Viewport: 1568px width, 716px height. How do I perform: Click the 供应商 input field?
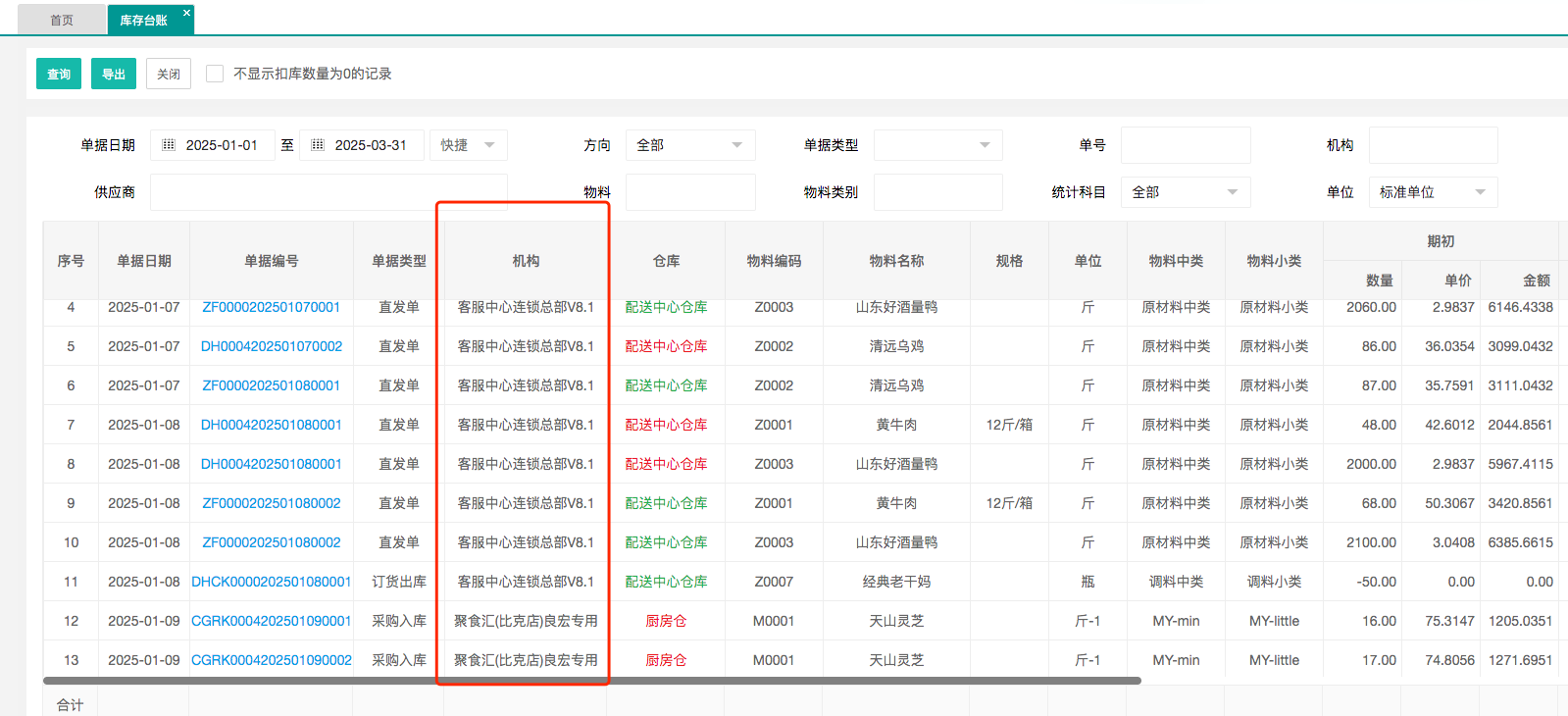(329, 192)
